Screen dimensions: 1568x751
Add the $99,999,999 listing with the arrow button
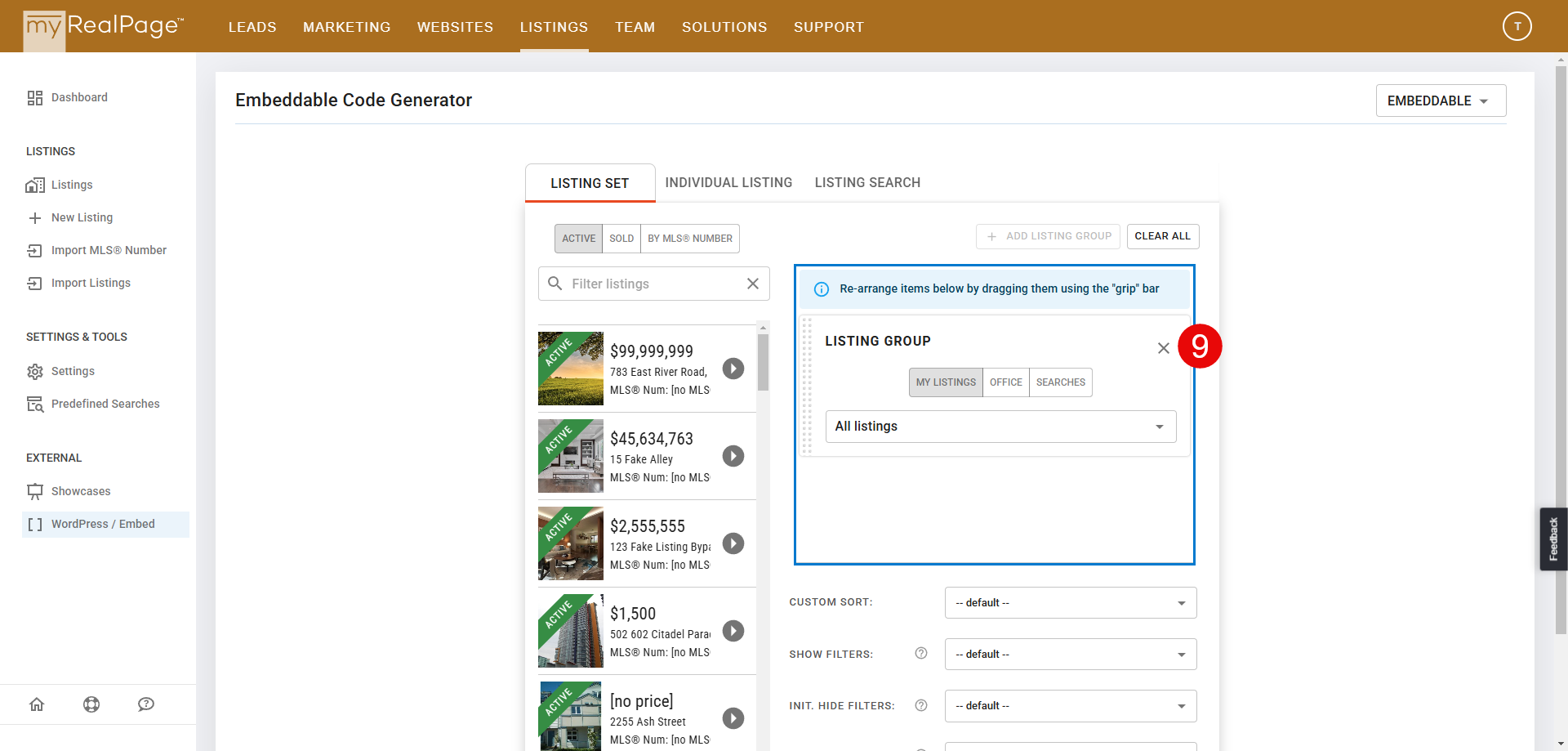pyautogui.click(x=733, y=369)
